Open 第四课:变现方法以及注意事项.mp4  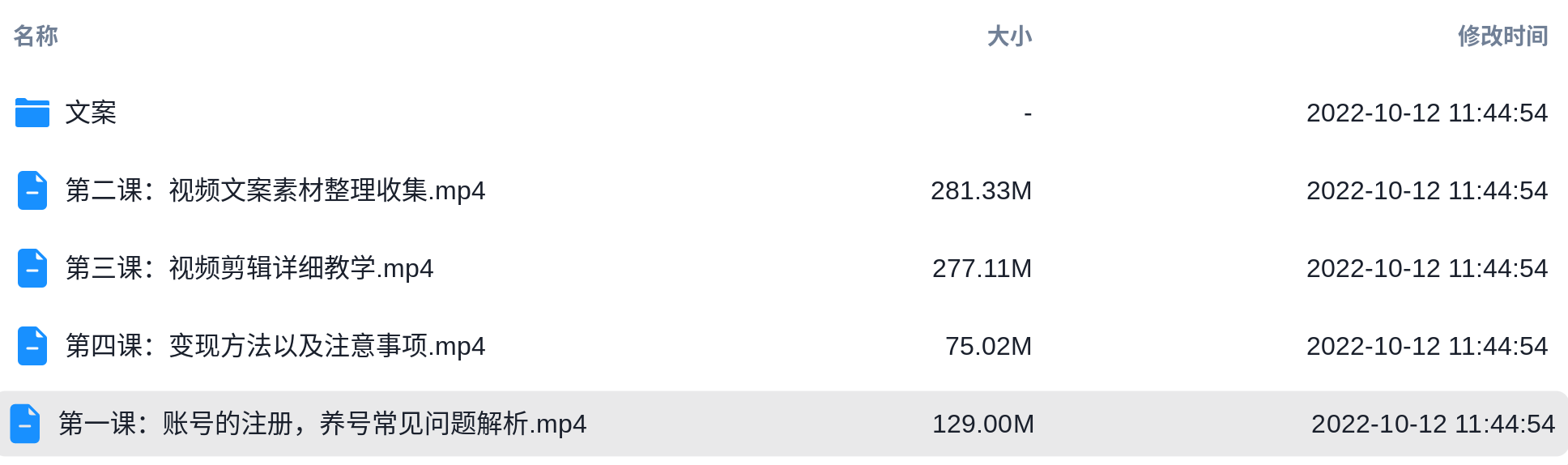(275, 346)
